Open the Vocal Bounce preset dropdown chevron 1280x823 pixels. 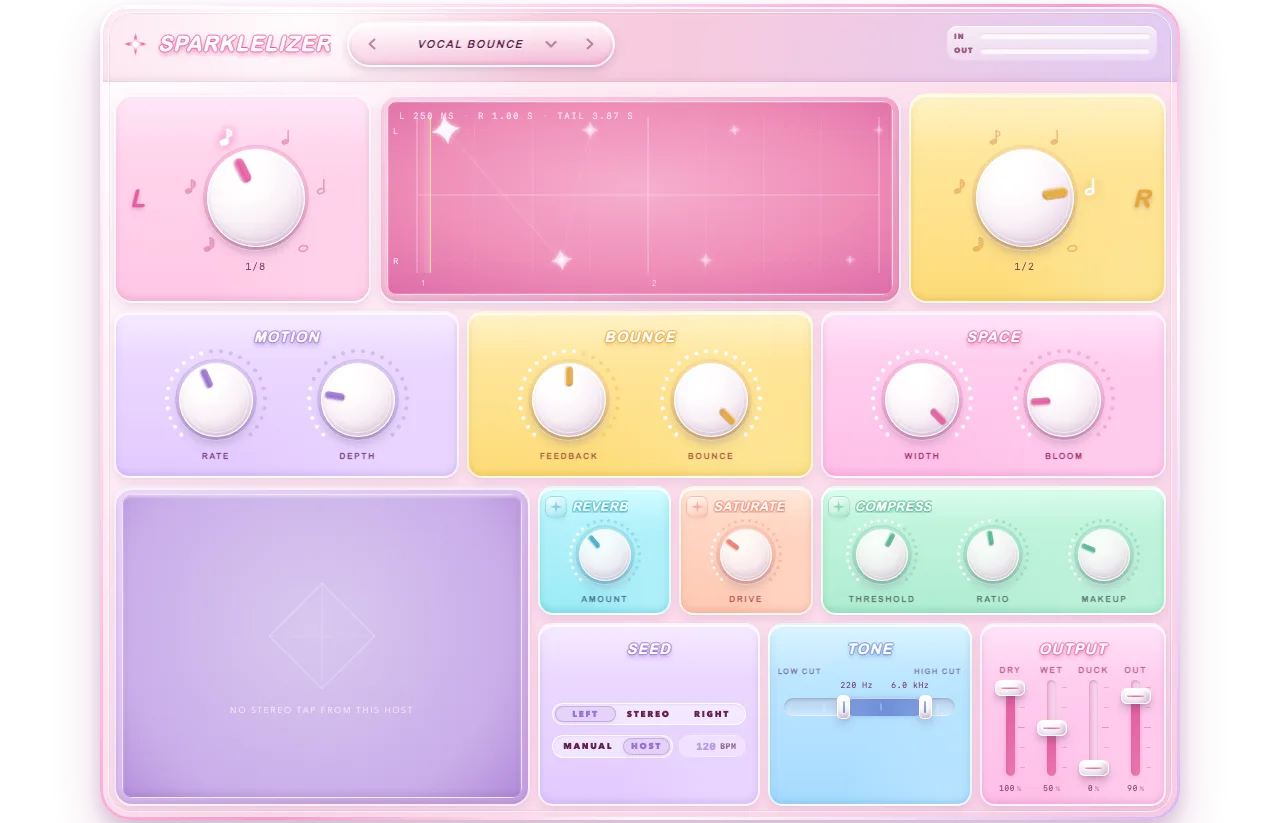(x=551, y=44)
